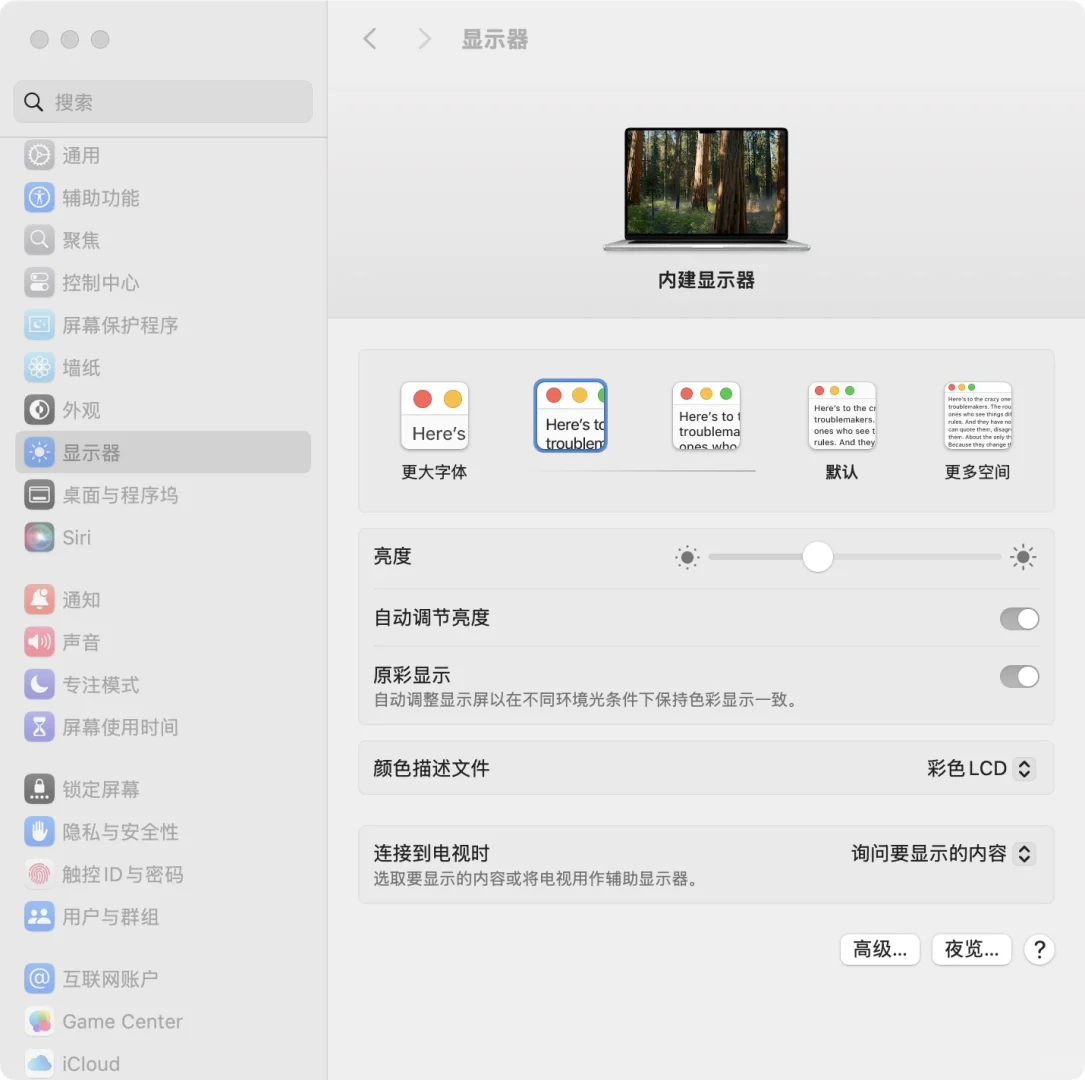Viewport: 1085px width, 1080px height.
Task: Click the 触控 ID 与密码 label
Action: (x=123, y=875)
